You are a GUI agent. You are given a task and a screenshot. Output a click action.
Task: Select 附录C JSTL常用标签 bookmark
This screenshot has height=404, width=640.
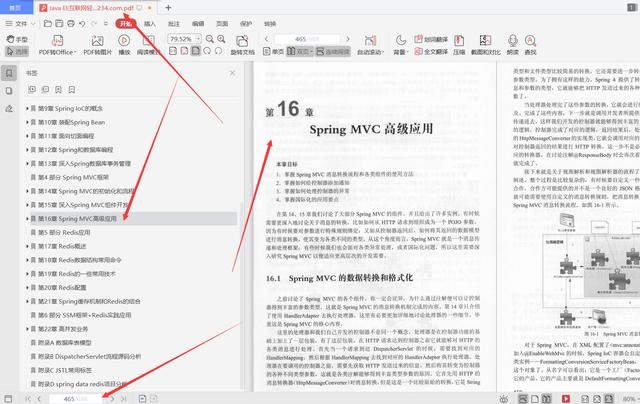click(x=65, y=370)
